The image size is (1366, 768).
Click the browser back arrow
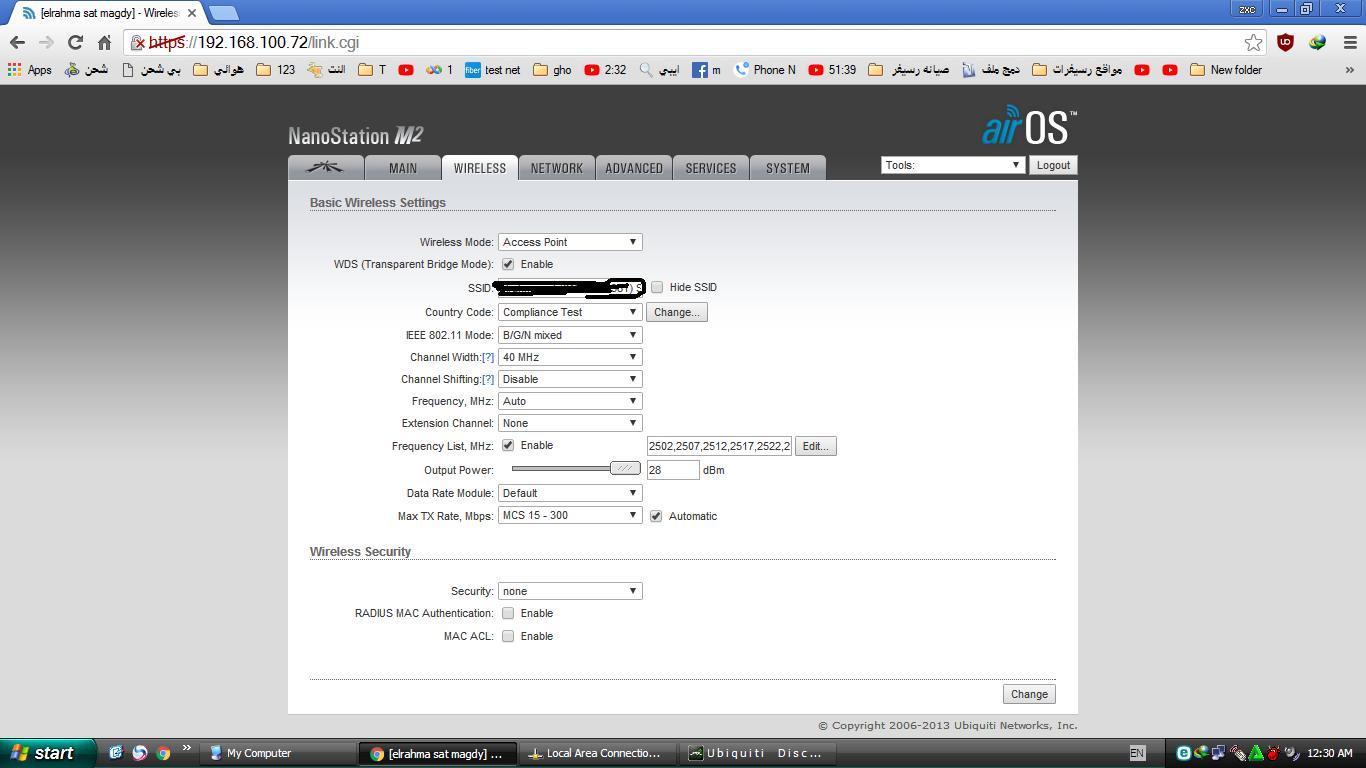point(17,42)
